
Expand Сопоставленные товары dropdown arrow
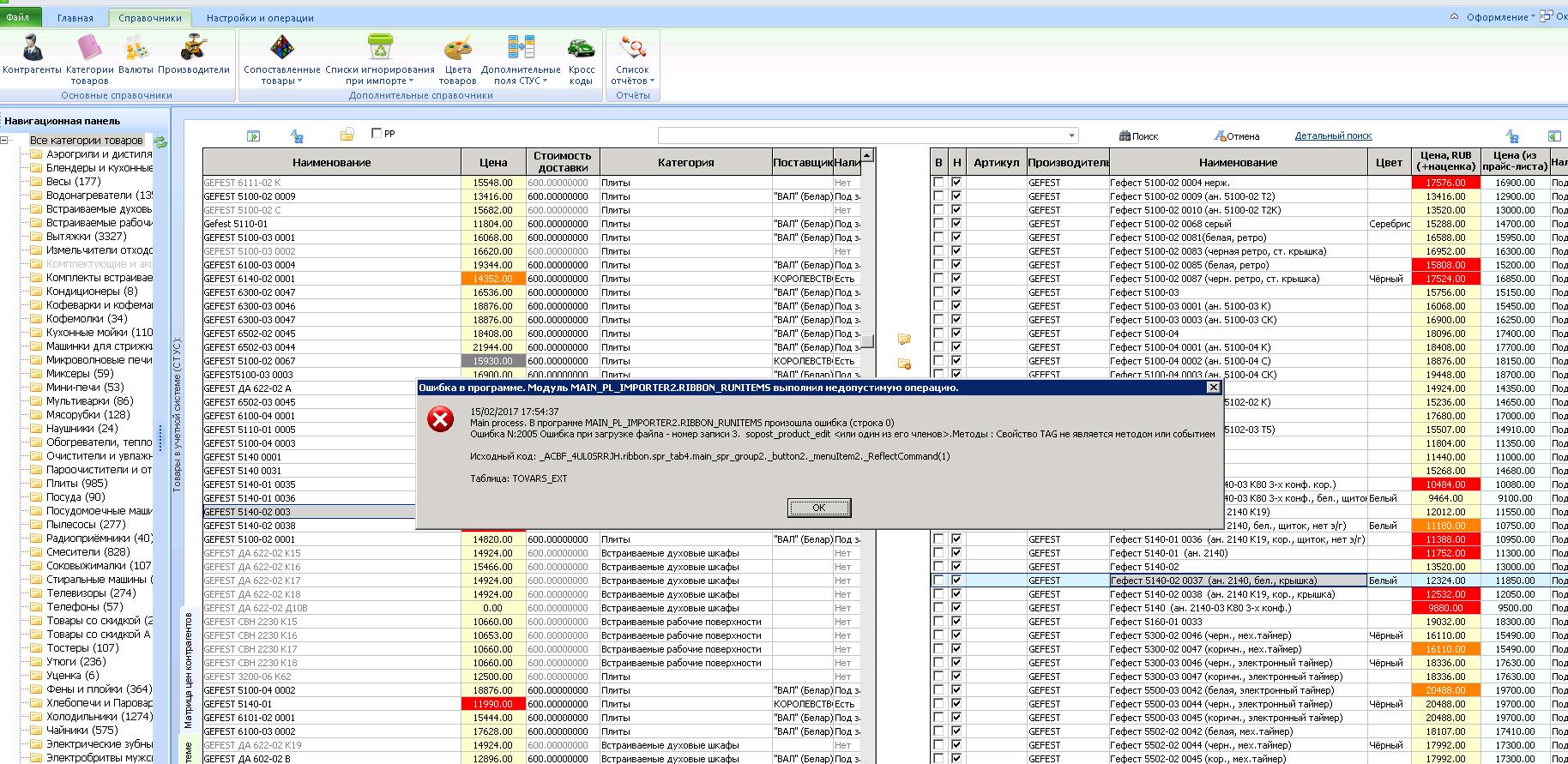tap(299, 81)
